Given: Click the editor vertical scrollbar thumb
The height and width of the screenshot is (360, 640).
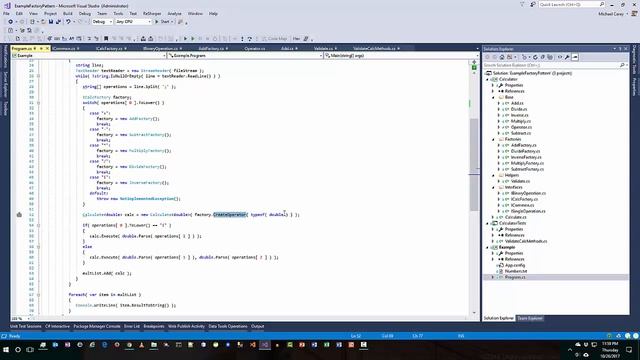Looking at the screenshot, I should click(474, 164).
